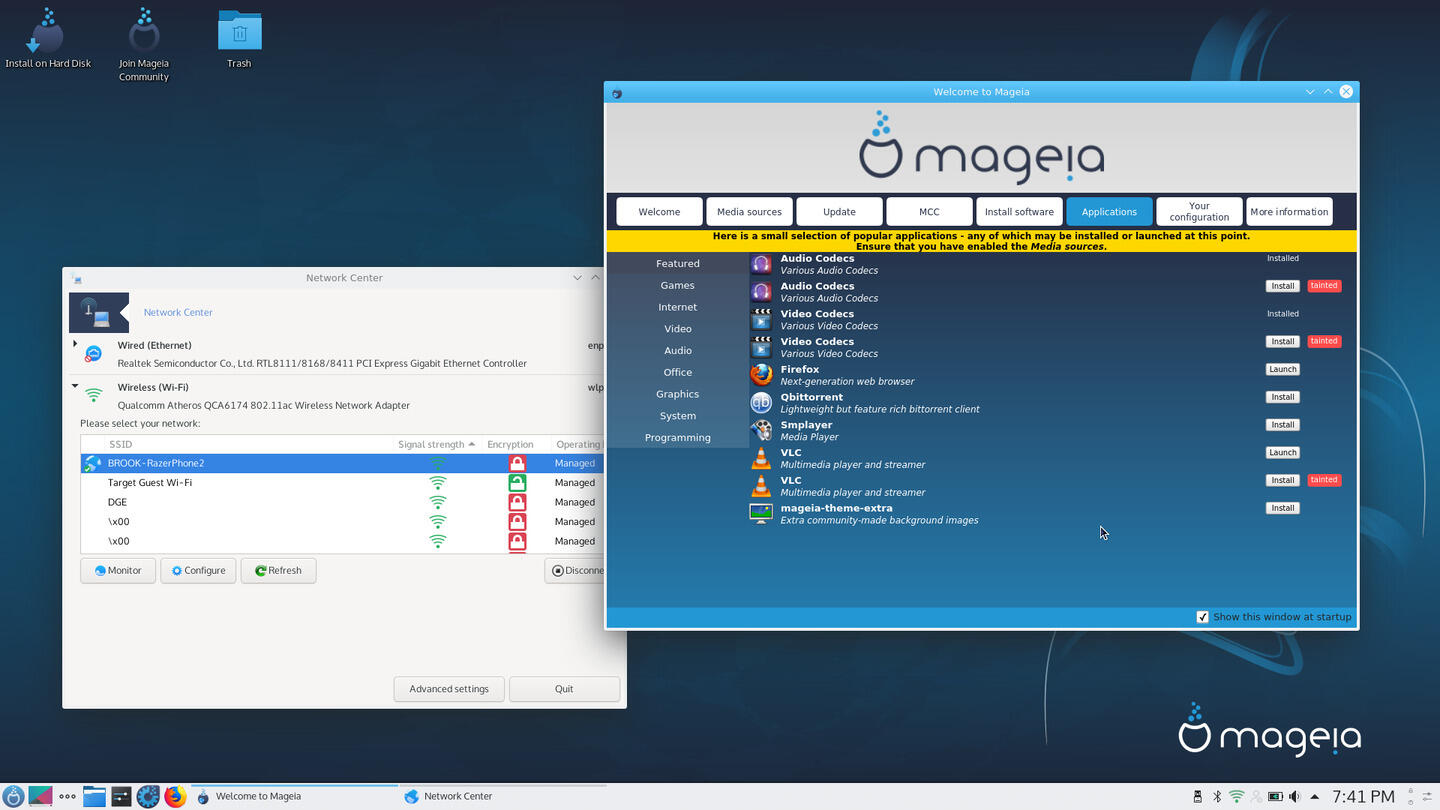The image size is (1440, 810).
Task: Click Wi-Fi icon in system tray
Action: tap(1237, 796)
